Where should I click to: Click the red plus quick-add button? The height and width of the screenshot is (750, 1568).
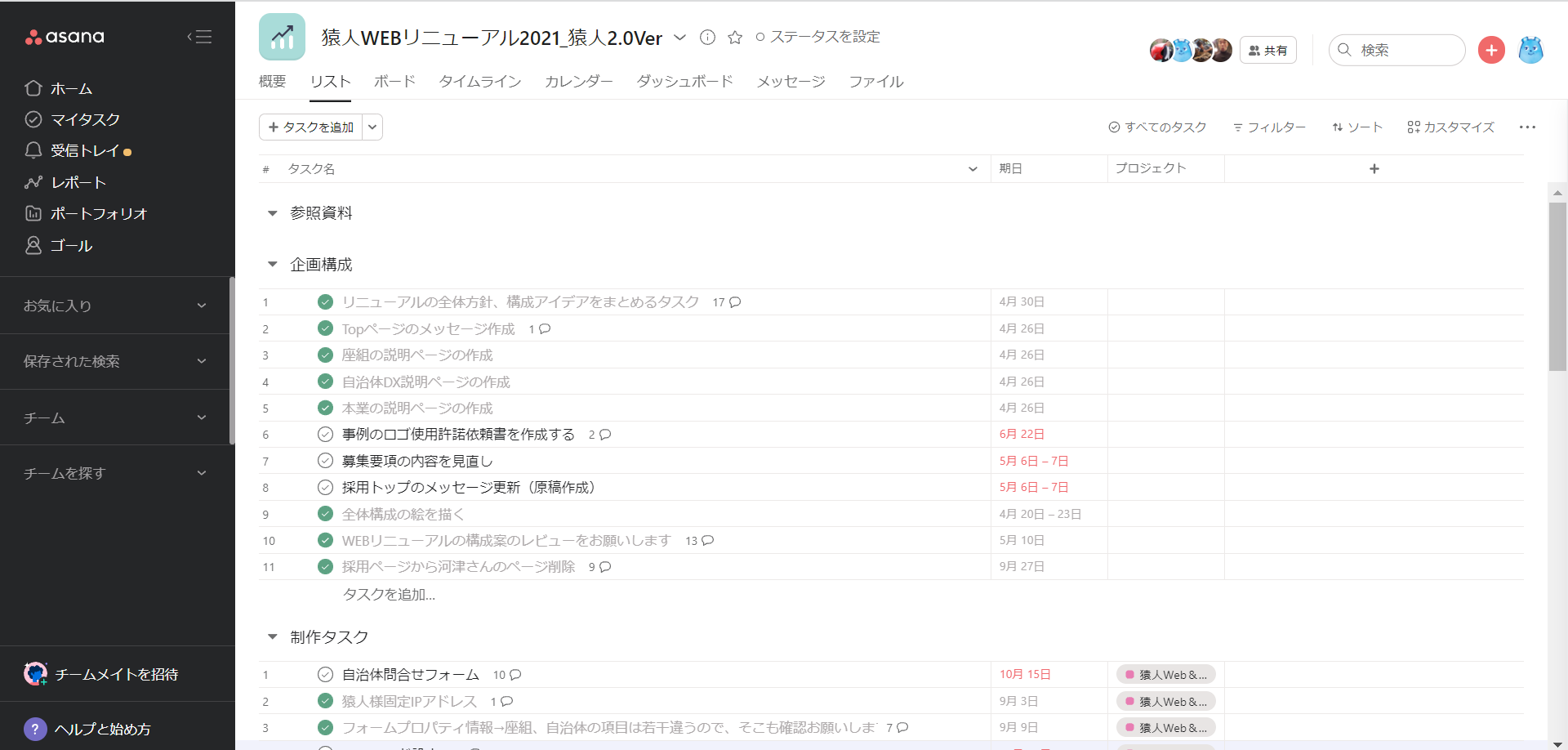(1491, 50)
